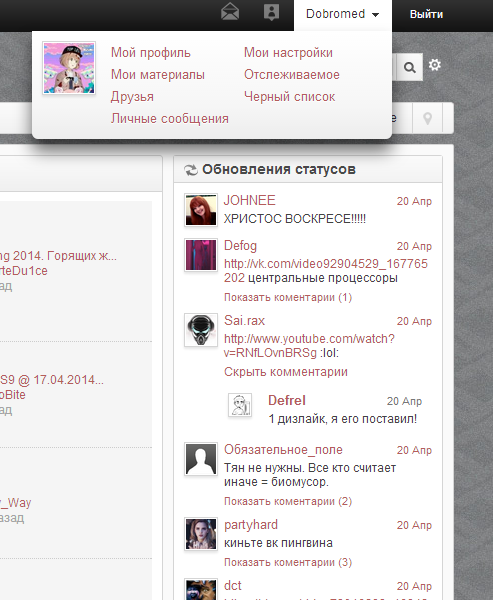
Task: Show comments (3) under partyhard's status
Action: (x=288, y=562)
